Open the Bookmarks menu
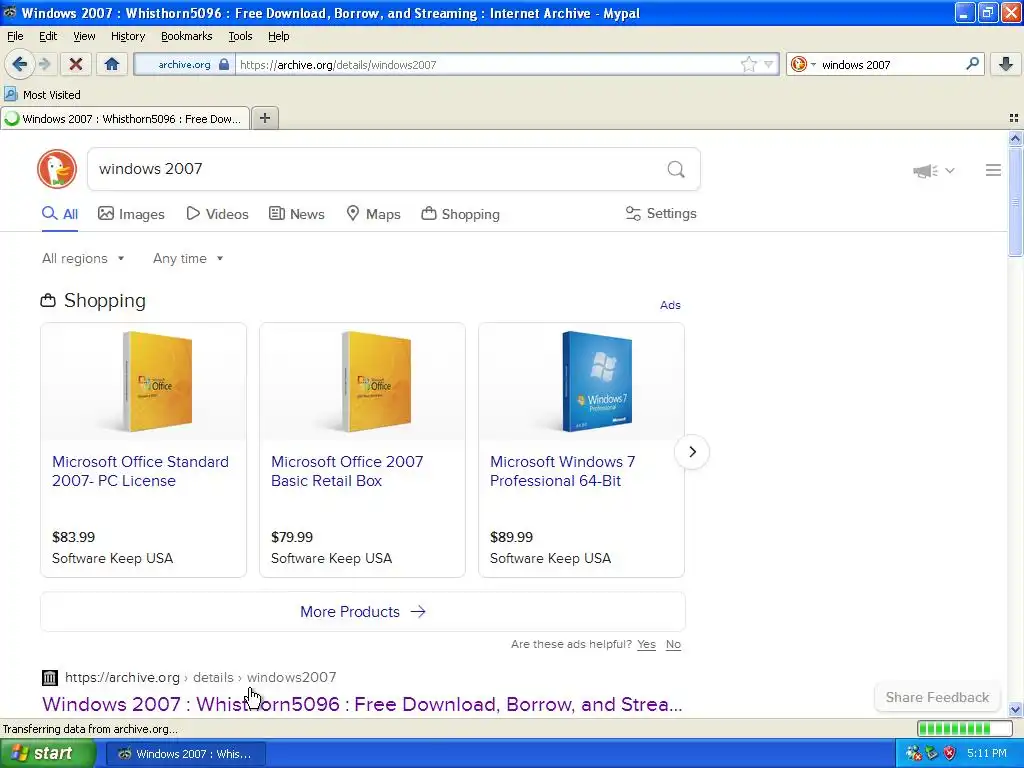The width and height of the screenshot is (1024, 768). point(186,36)
